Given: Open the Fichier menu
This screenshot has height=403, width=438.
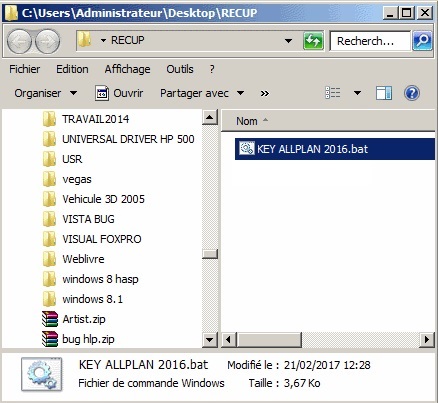Looking at the screenshot, I should point(25,69).
